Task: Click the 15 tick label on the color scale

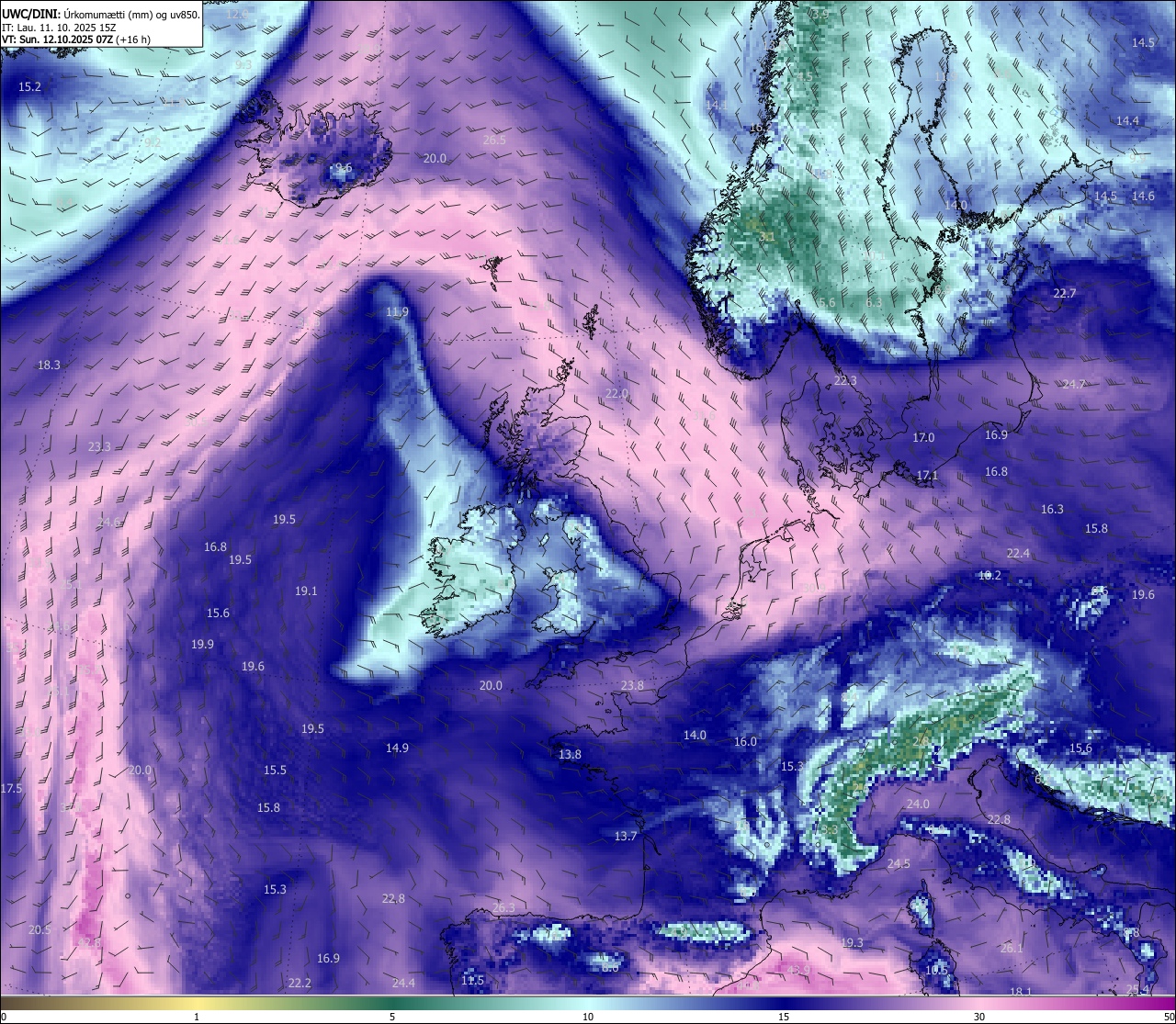Action: click(784, 1017)
